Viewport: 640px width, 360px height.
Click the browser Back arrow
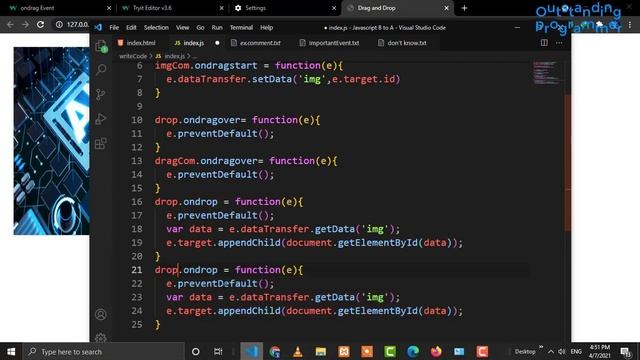(11, 24)
